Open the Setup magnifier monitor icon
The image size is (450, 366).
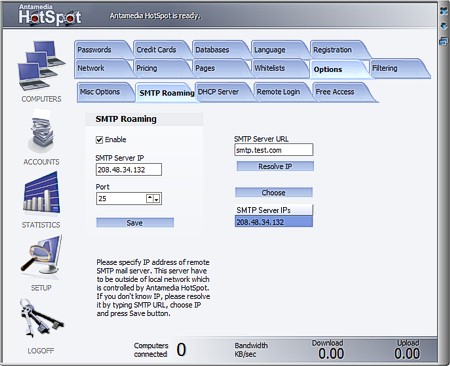(41, 256)
